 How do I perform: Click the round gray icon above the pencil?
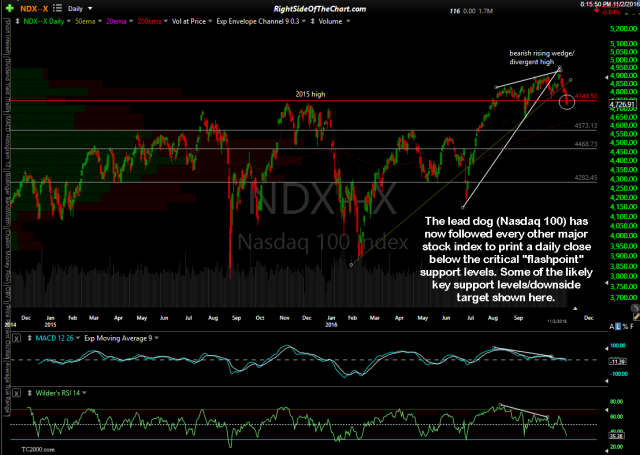[x=636, y=308]
